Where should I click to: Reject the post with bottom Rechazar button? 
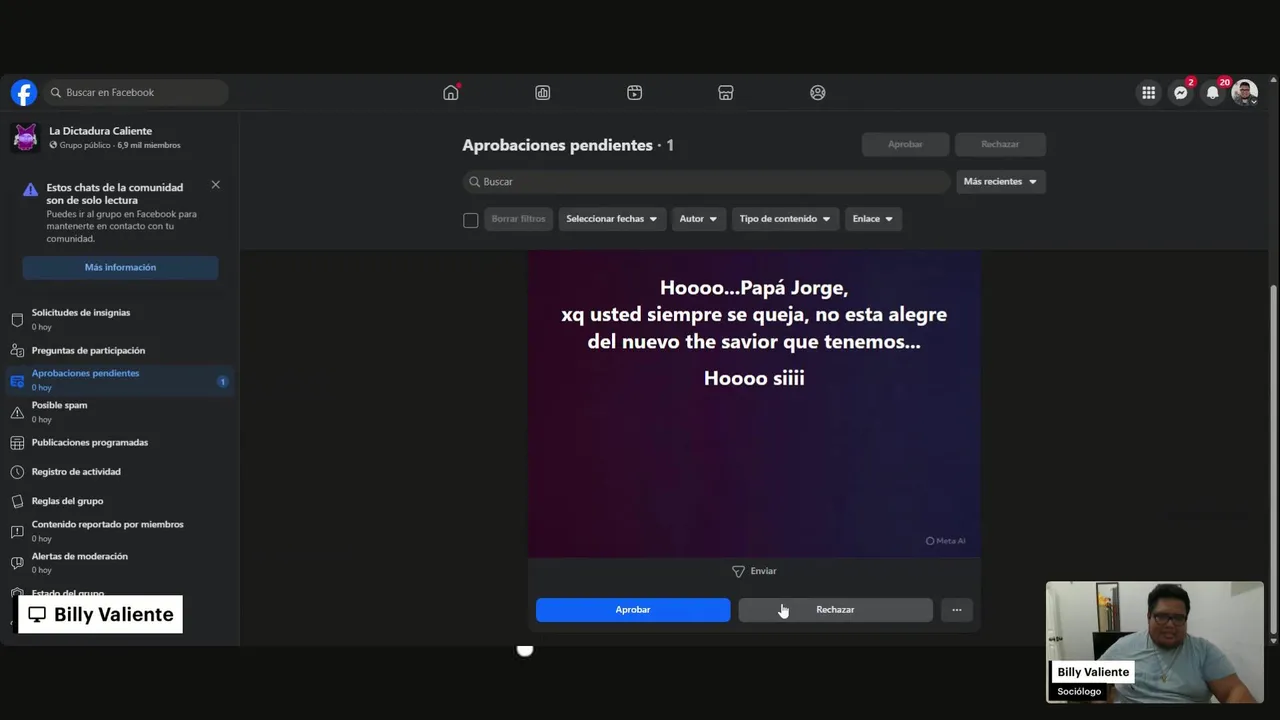pyautogui.click(x=835, y=610)
